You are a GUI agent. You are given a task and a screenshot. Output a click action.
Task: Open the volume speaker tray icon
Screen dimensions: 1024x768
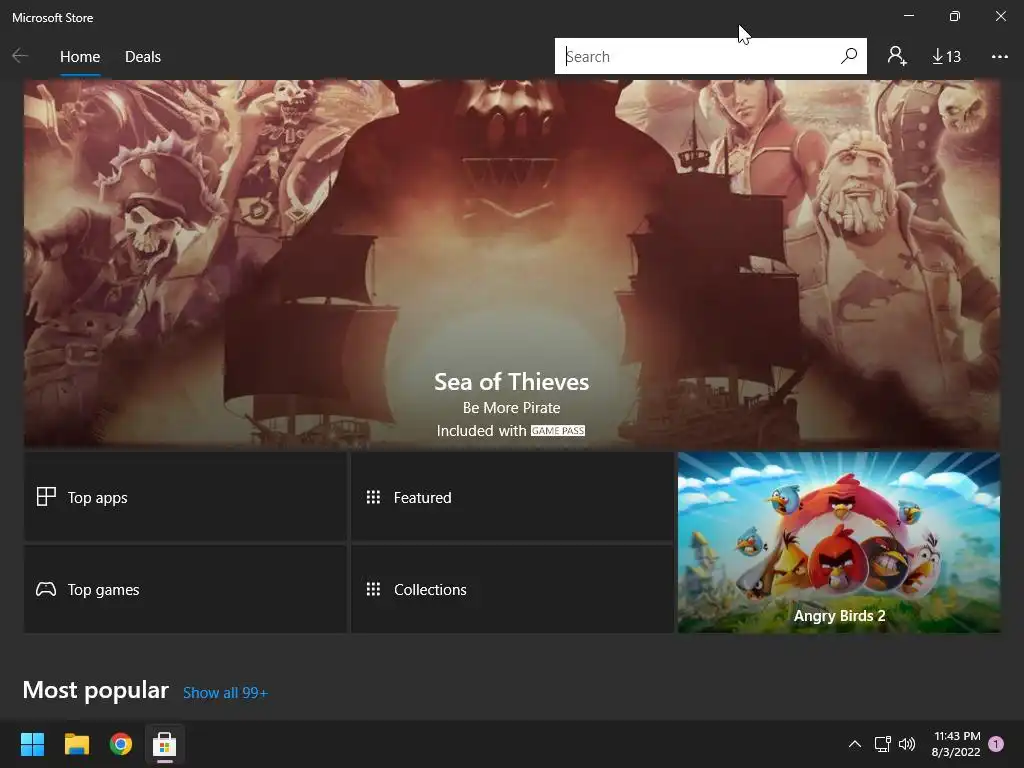pyautogui.click(x=907, y=744)
